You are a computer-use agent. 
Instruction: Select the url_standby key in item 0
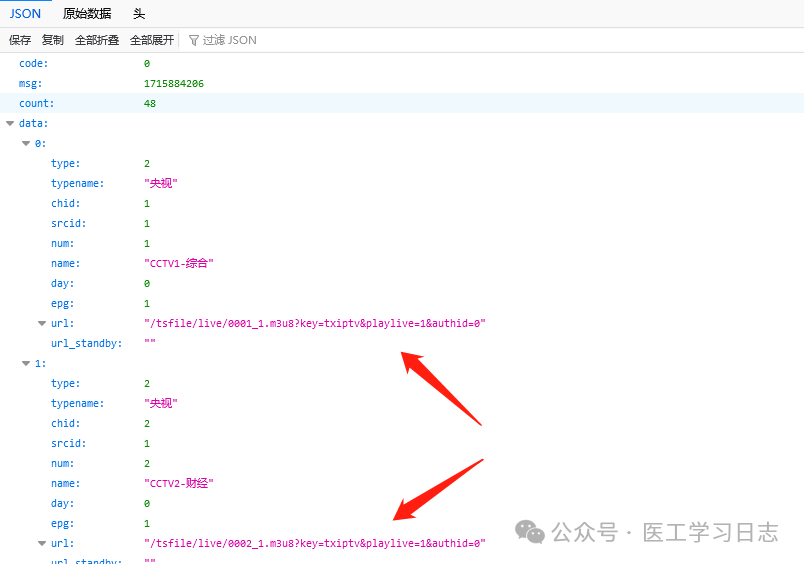87,344
